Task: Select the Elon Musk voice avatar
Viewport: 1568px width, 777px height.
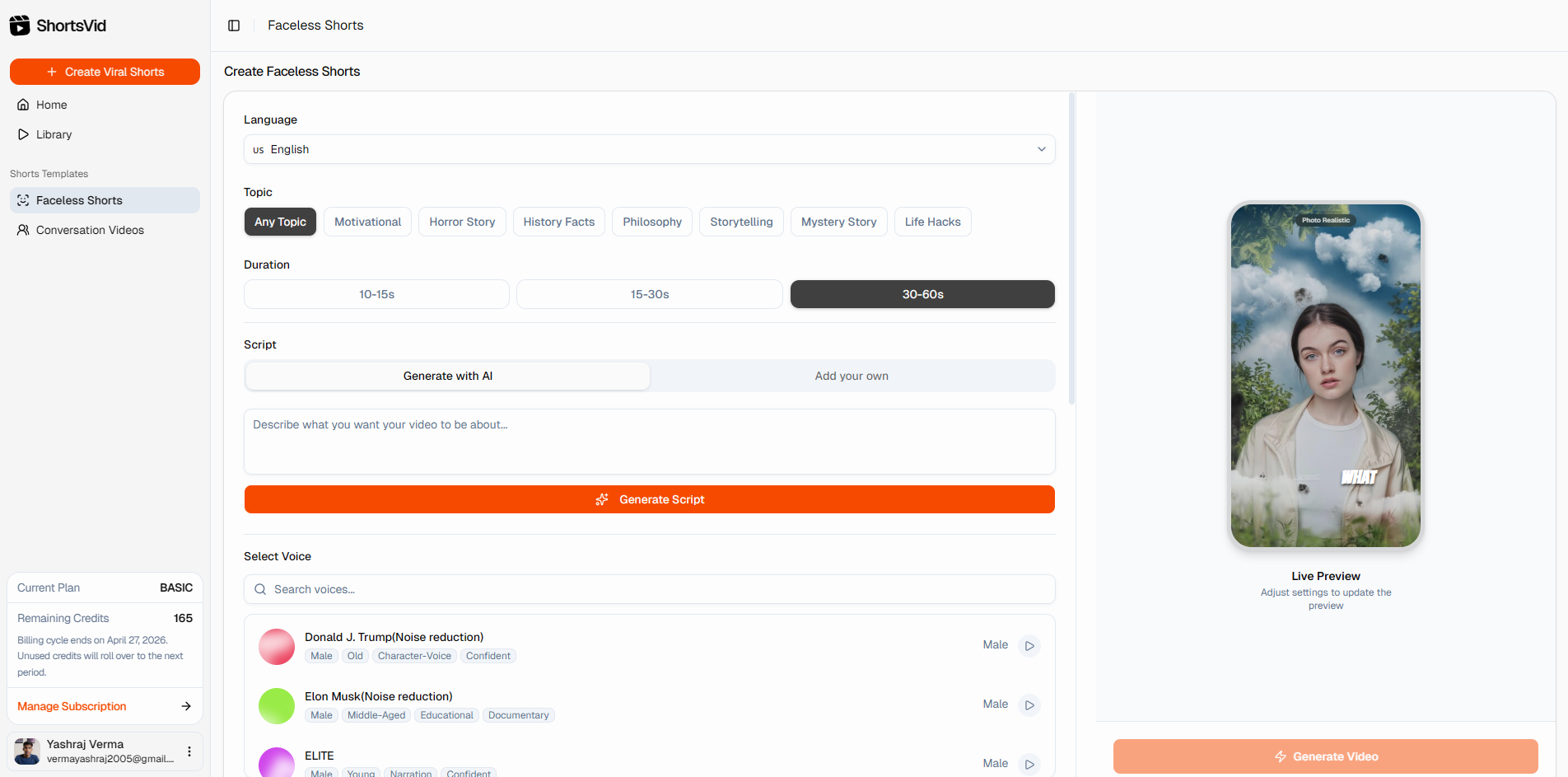Action: [277, 706]
